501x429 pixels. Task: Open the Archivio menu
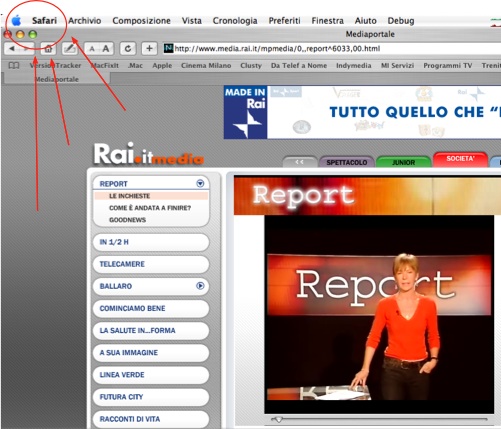(x=85, y=21)
